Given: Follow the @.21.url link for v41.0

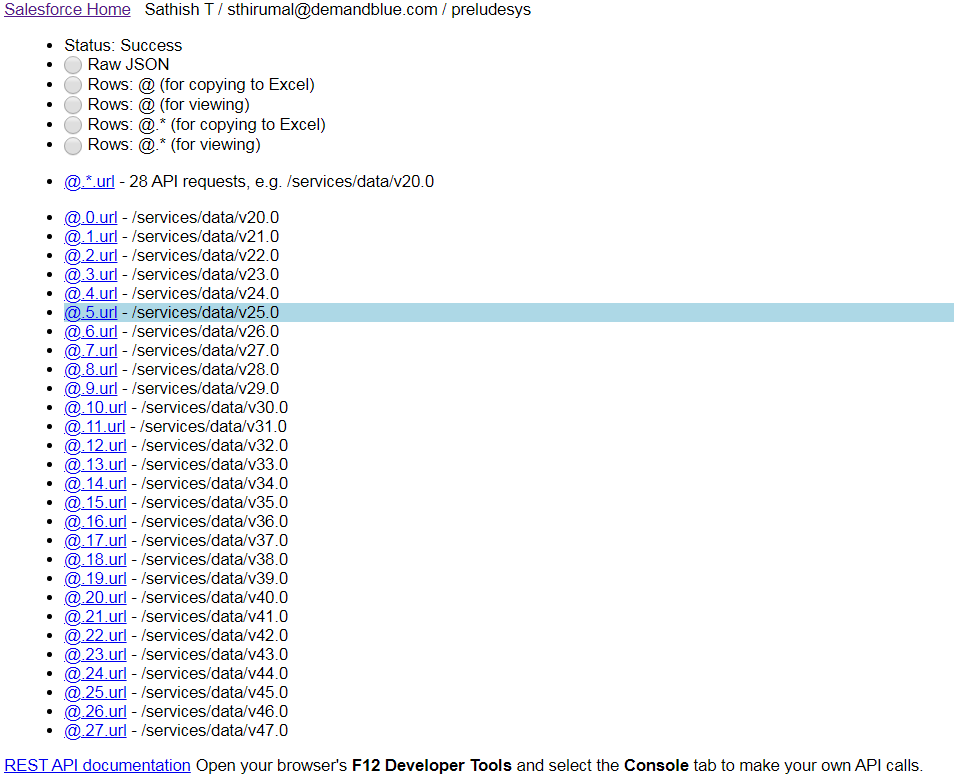Looking at the screenshot, I should [95, 617].
